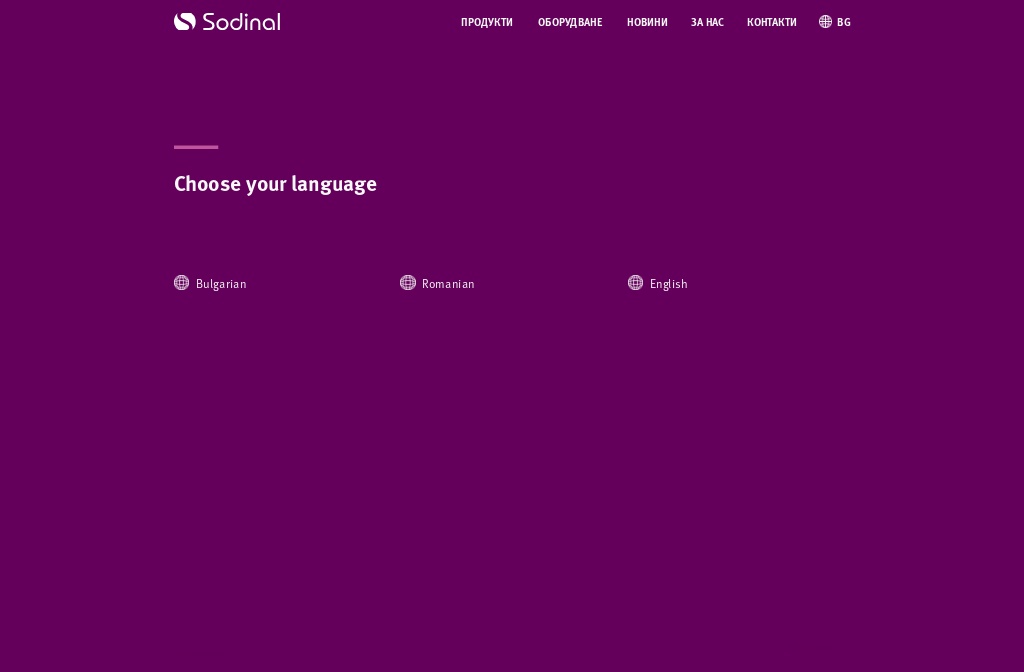Viewport: 1024px width, 672px height.
Task: Choose English as the site language
Action: click(668, 284)
